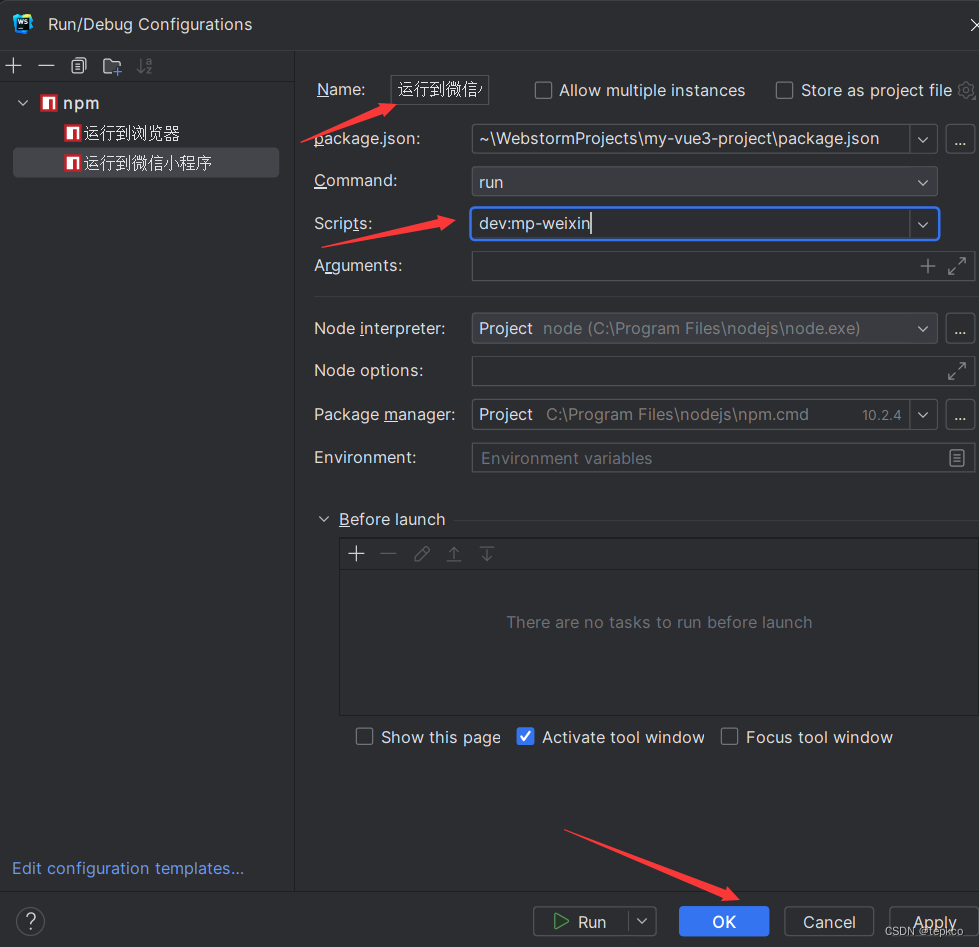Click the Name input field
The image size is (979, 947).
(440, 90)
